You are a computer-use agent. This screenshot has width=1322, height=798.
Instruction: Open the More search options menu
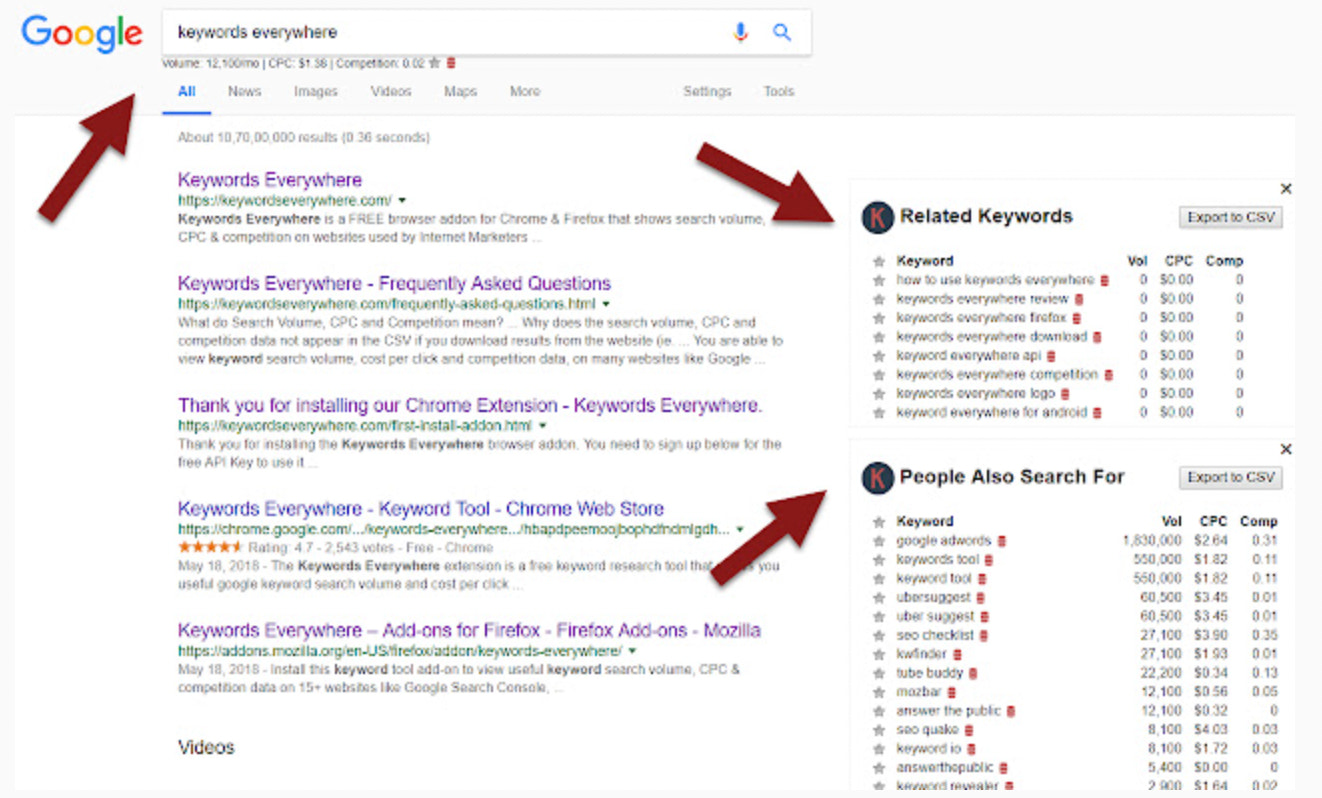tap(524, 91)
